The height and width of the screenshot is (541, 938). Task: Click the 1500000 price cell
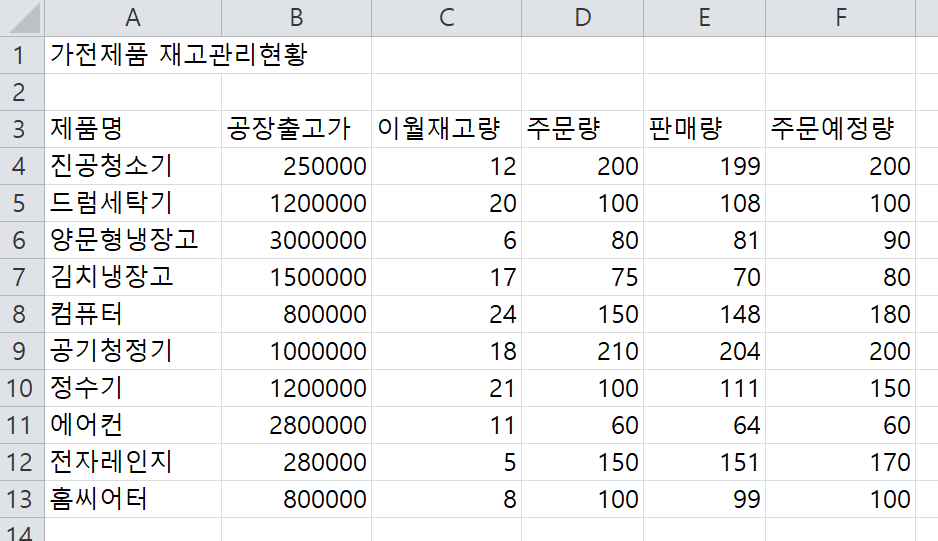click(296, 277)
